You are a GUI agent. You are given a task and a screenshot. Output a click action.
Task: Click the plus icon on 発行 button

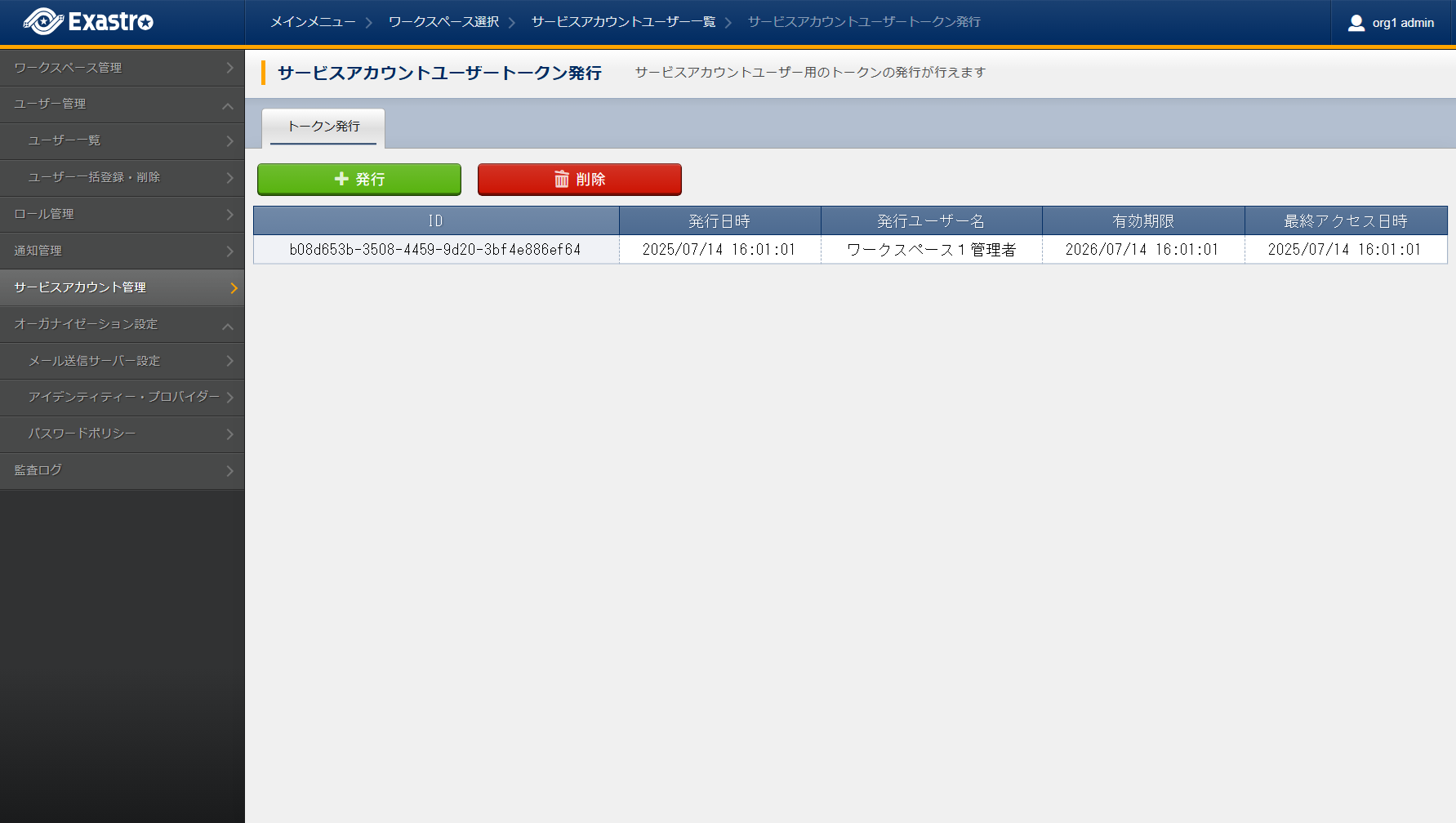point(341,179)
